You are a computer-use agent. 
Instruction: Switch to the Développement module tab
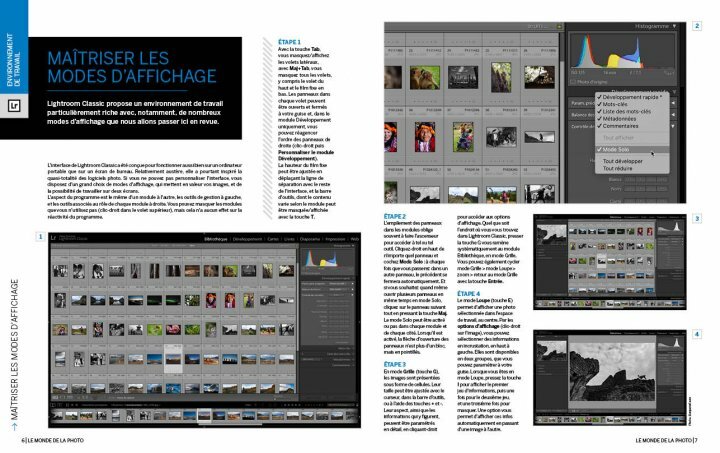(247, 239)
